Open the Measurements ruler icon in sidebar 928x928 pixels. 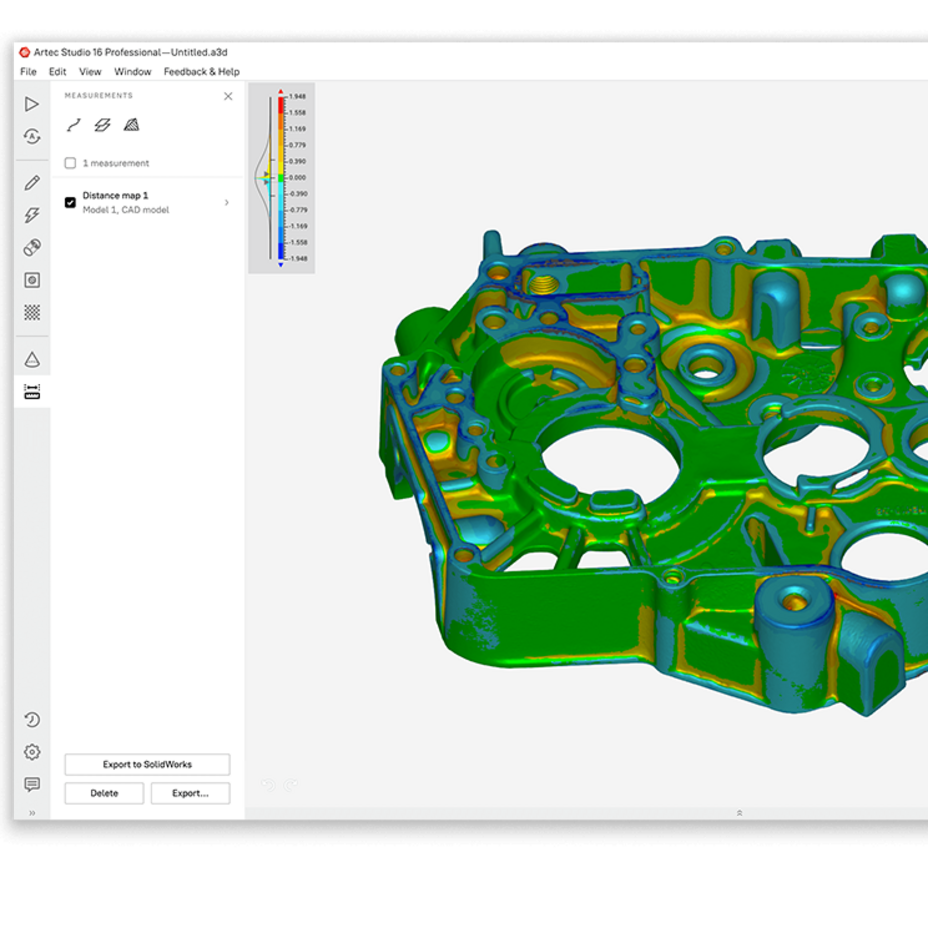[x=32, y=391]
